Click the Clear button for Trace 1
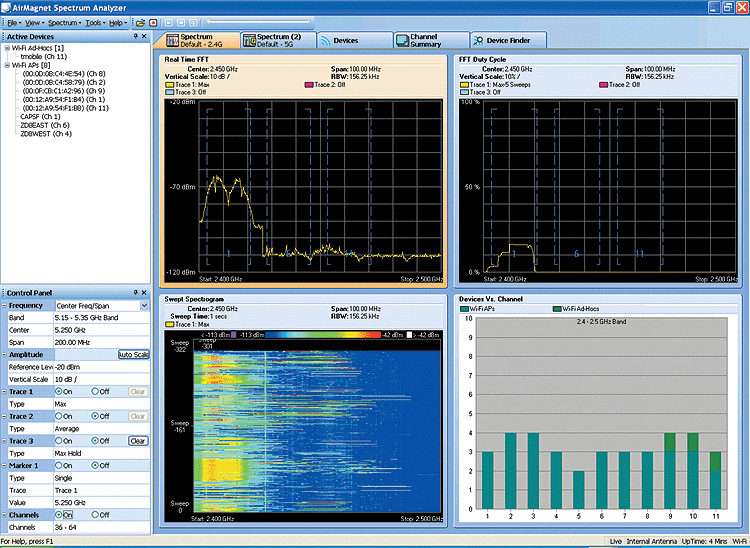 [138, 392]
